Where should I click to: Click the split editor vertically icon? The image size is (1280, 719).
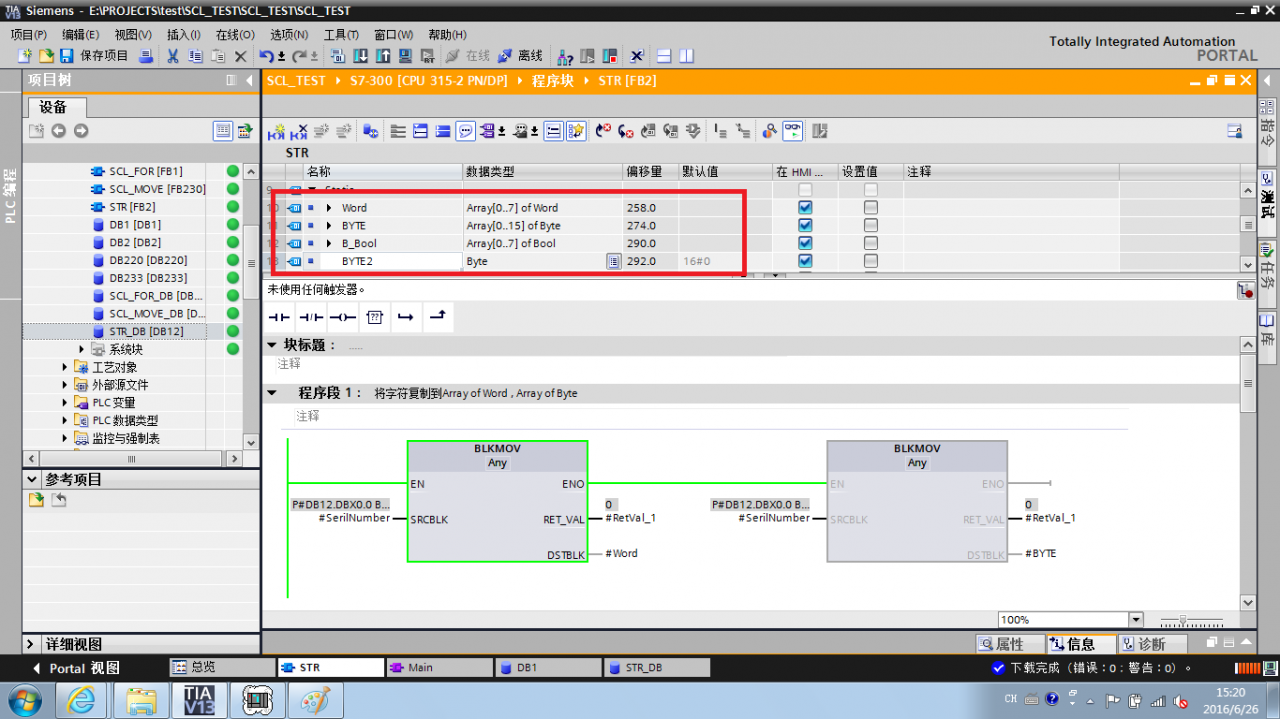[686, 56]
